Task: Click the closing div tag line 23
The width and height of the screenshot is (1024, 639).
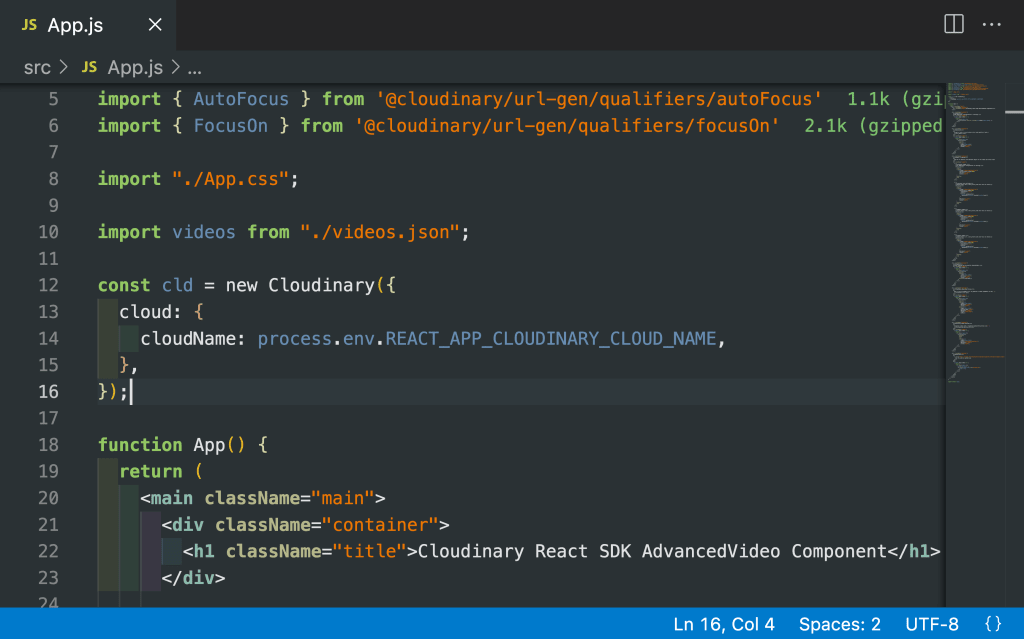Action: tap(193, 578)
